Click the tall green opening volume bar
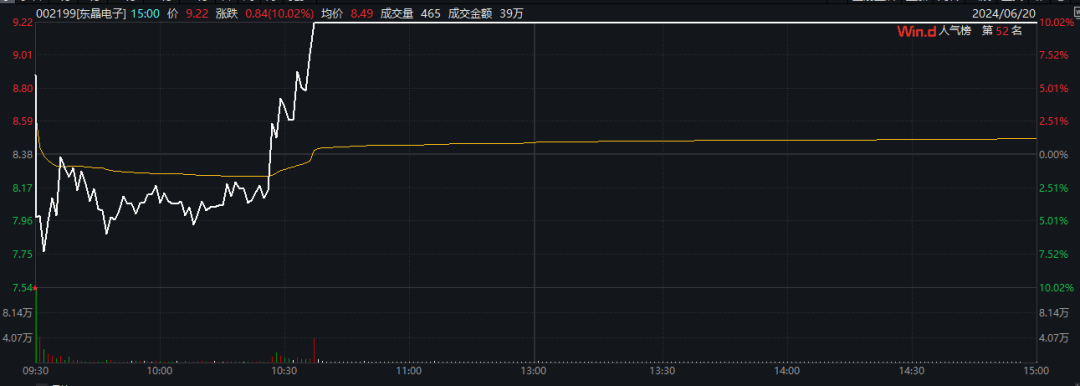Image resolution: width=1080 pixels, height=386 pixels. click(36, 325)
